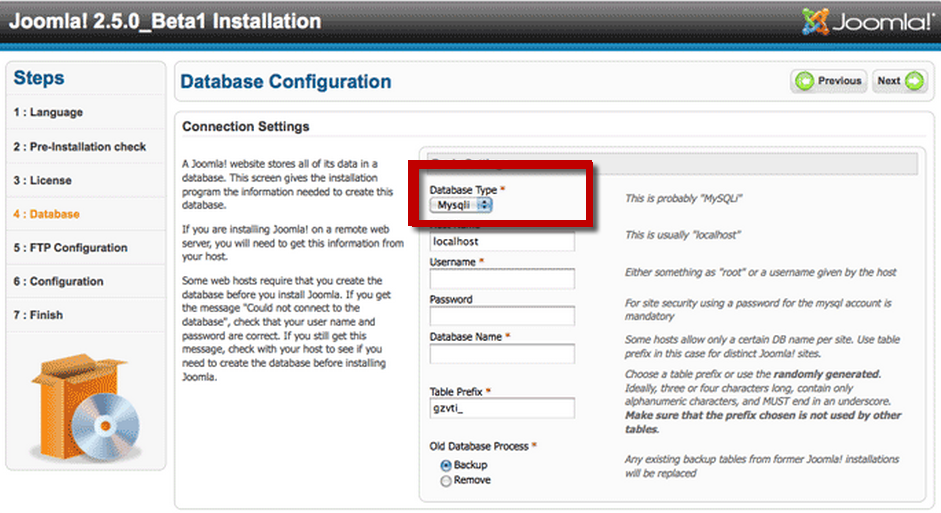Open step 2 : Pre-Installation check
The image size is (941, 513).
click(x=80, y=147)
